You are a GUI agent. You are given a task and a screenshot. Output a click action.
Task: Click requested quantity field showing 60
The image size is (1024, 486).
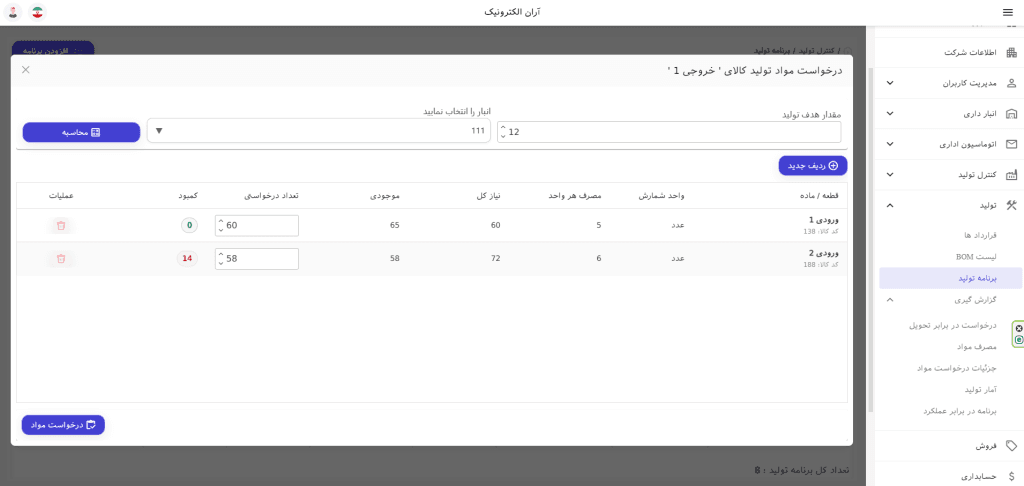(x=257, y=225)
